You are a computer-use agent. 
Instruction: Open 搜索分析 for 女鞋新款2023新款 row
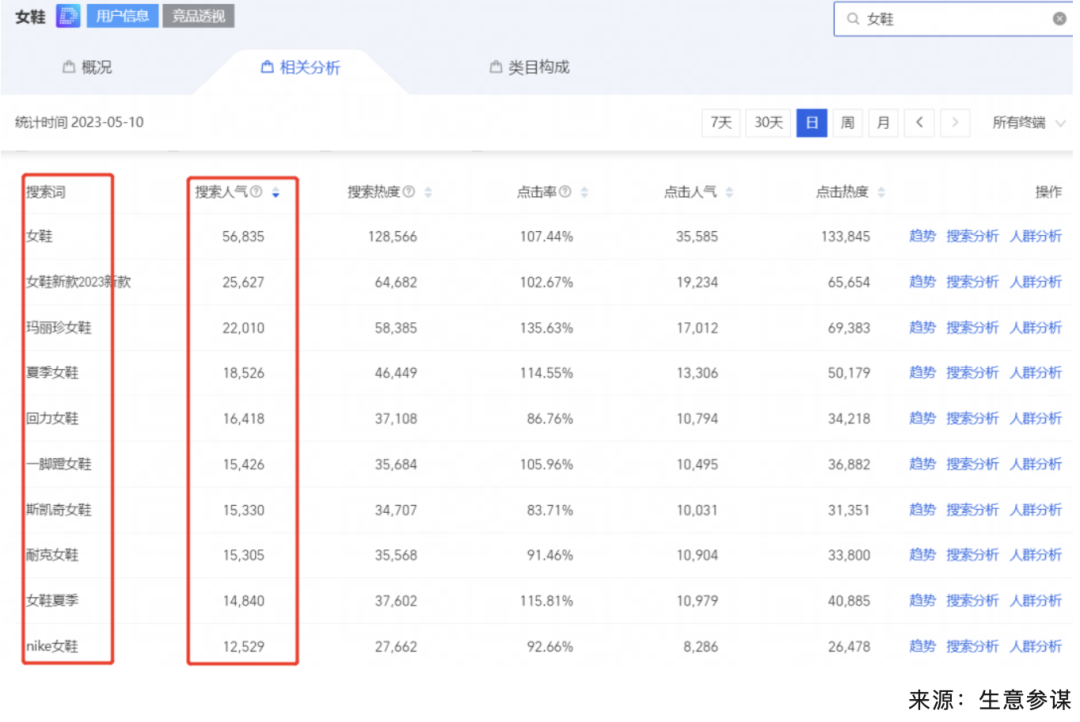point(972,282)
